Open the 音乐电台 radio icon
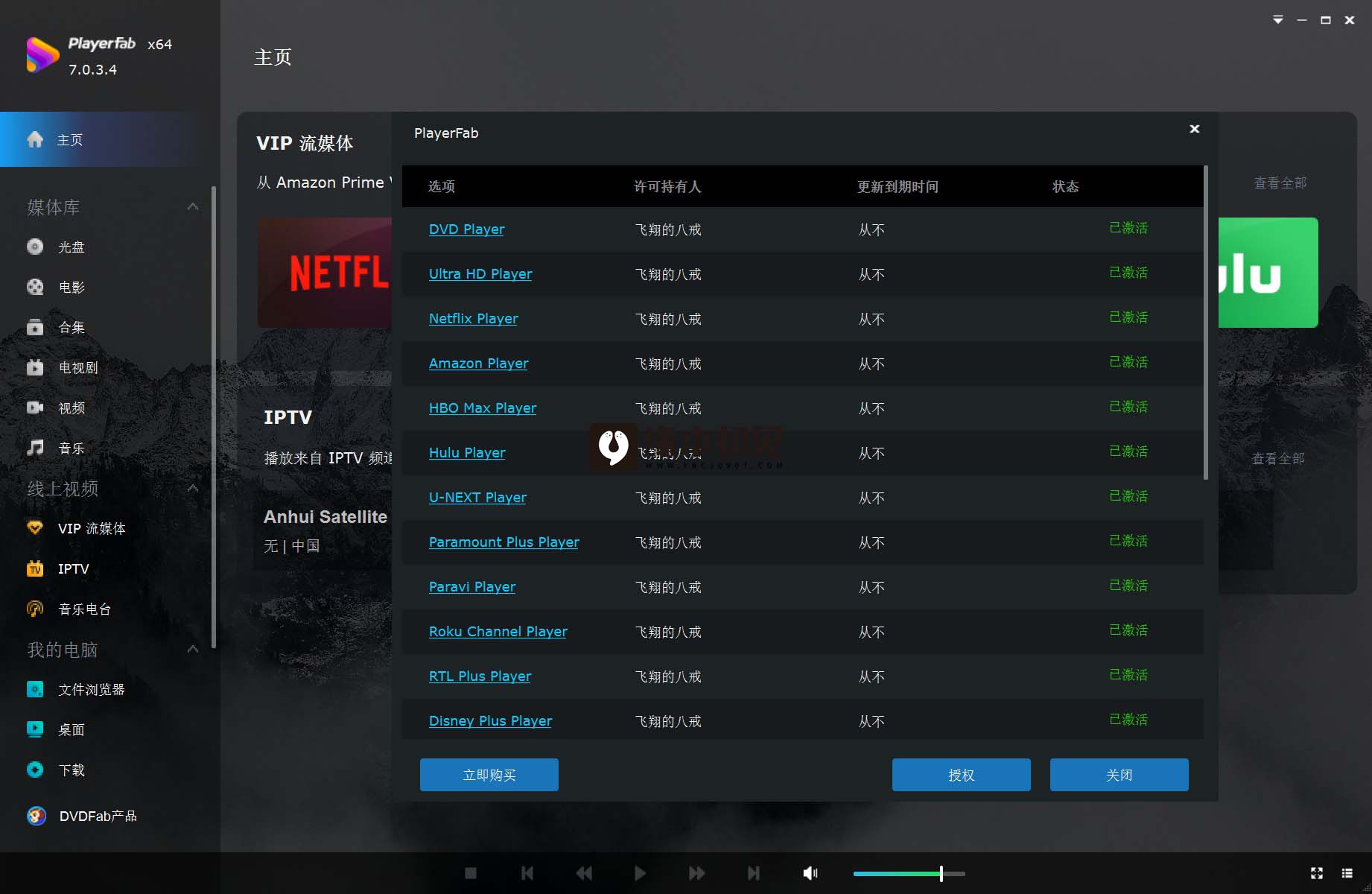 (x=35, y=609)
